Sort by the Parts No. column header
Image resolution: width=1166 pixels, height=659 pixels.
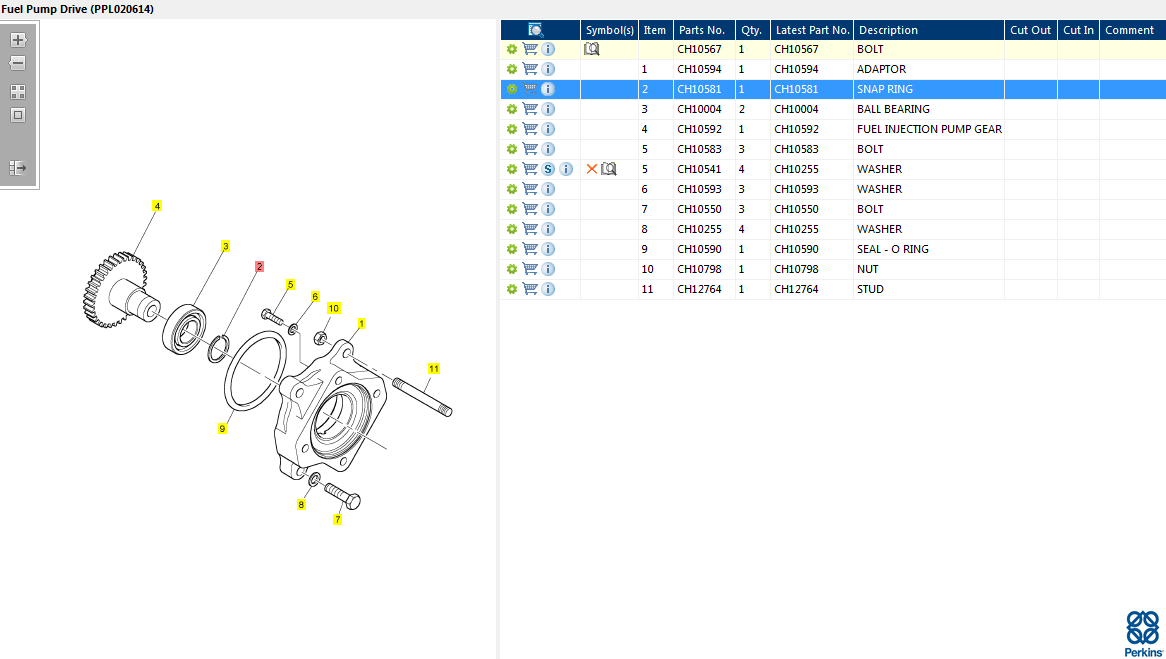point(701,30)
